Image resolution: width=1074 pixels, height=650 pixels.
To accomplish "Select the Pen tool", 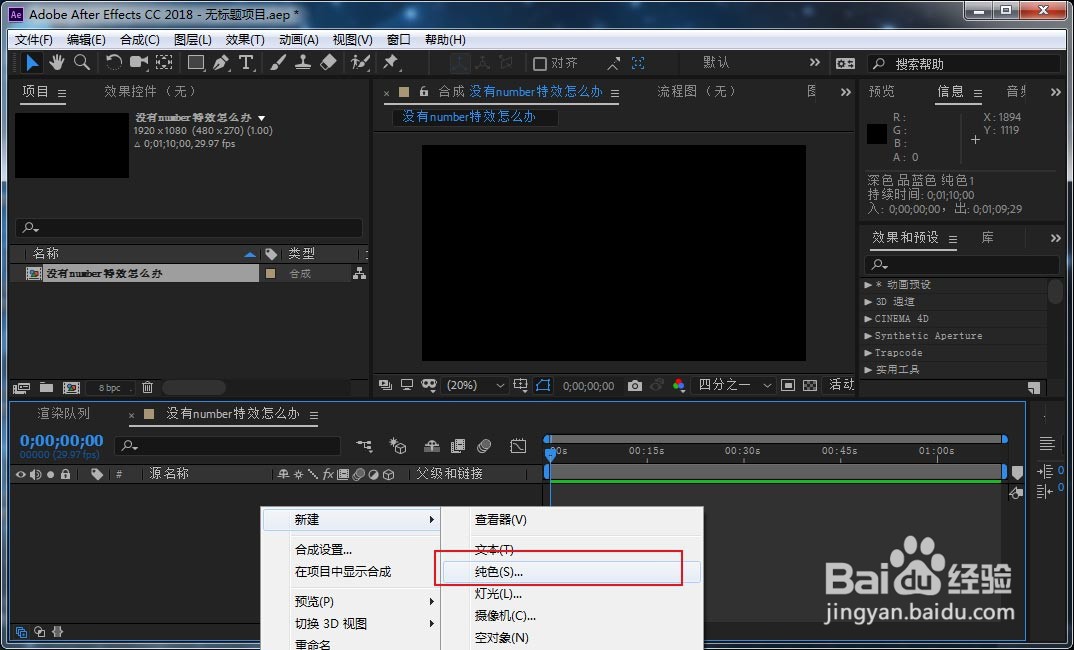I will click(221, 63).
